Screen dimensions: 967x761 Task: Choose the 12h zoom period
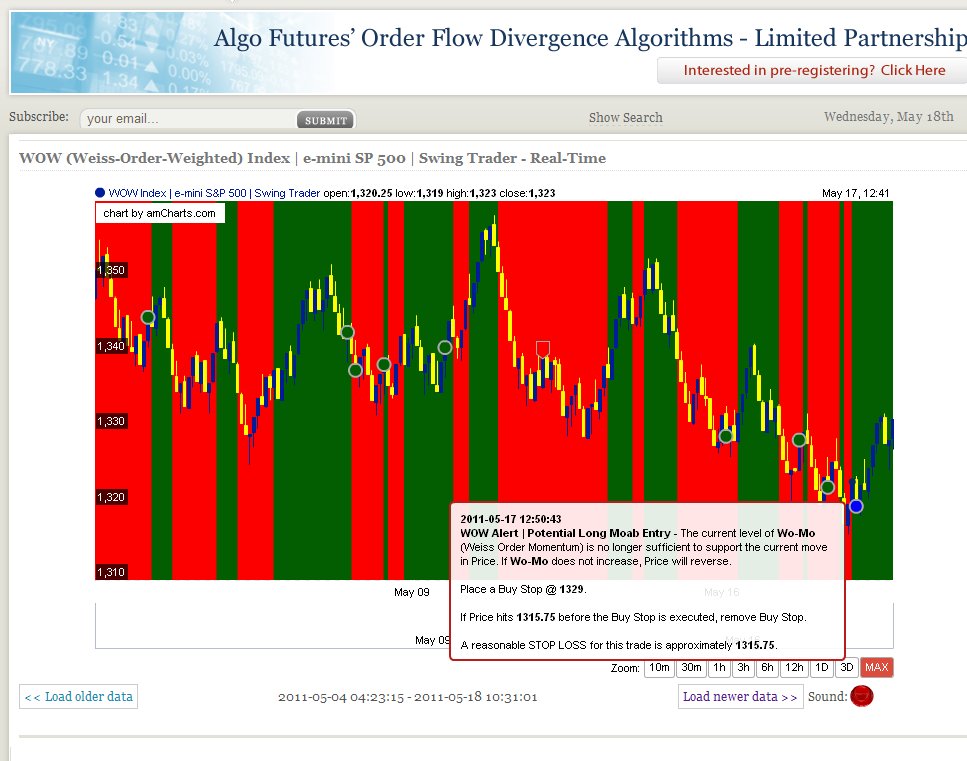click(794, 667)
